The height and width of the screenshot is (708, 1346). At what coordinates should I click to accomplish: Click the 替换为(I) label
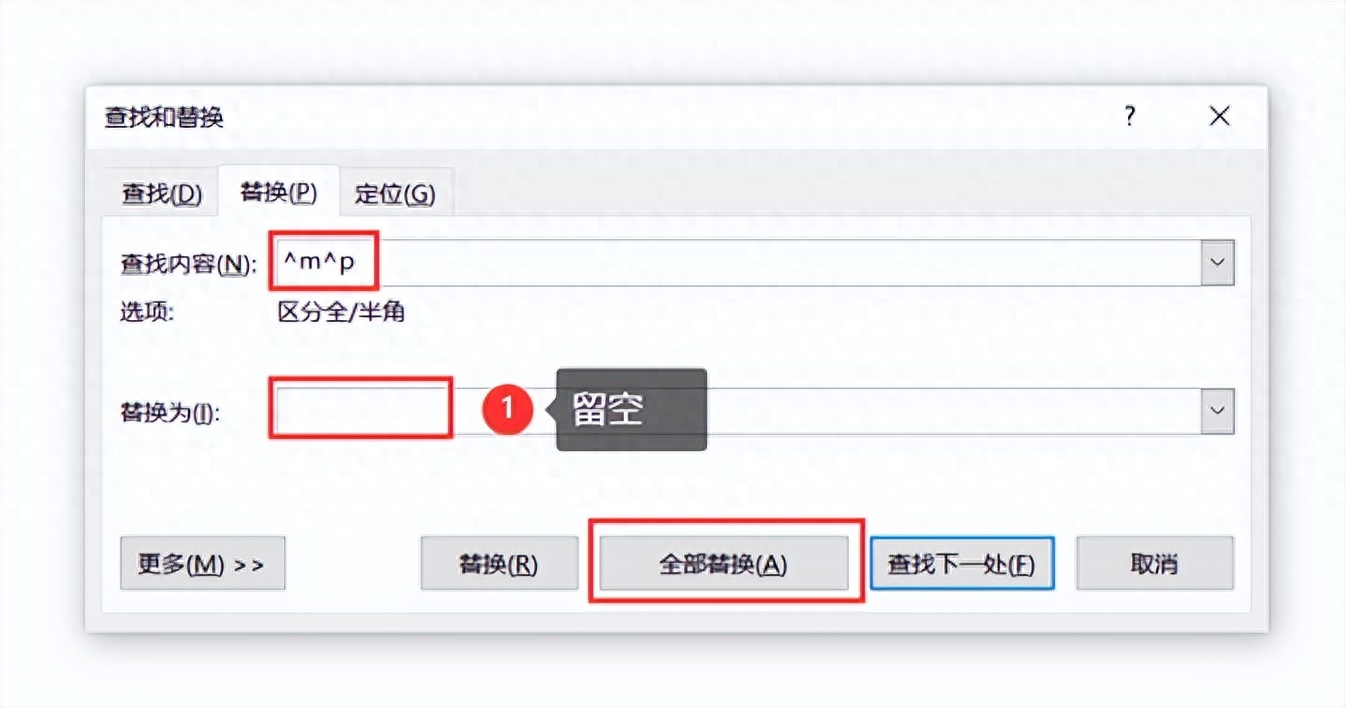pos(170,412)
